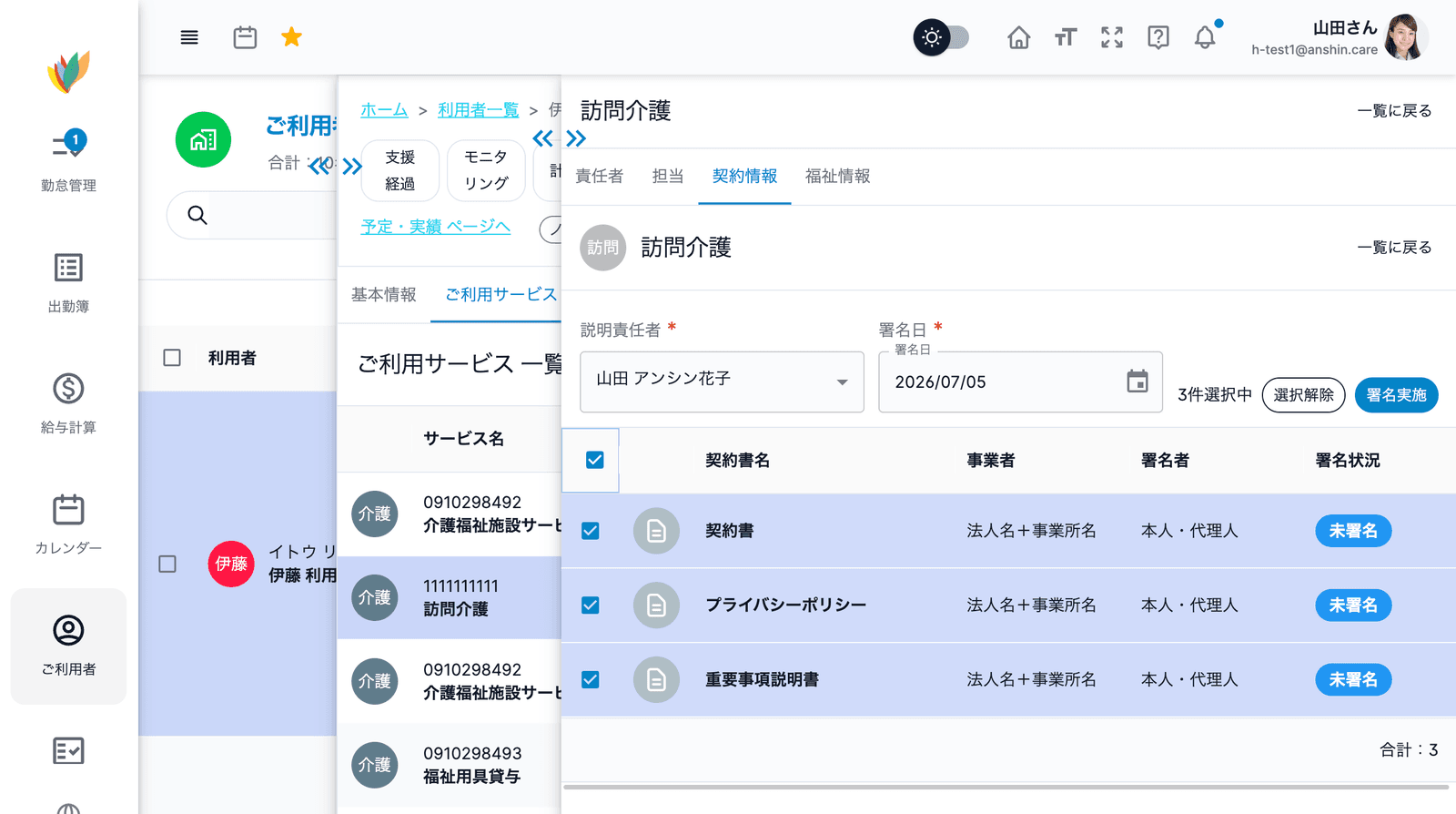Select service row 1111111111 訪問介護
1456x814 pixels.
tap(450, 597)
